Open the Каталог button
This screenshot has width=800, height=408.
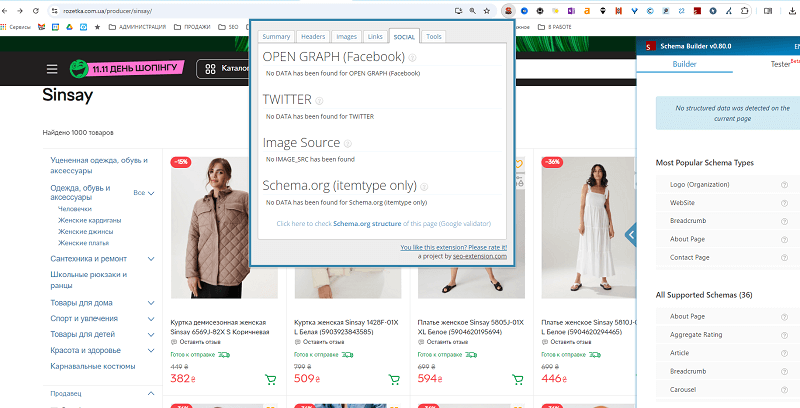pos(225,69)
